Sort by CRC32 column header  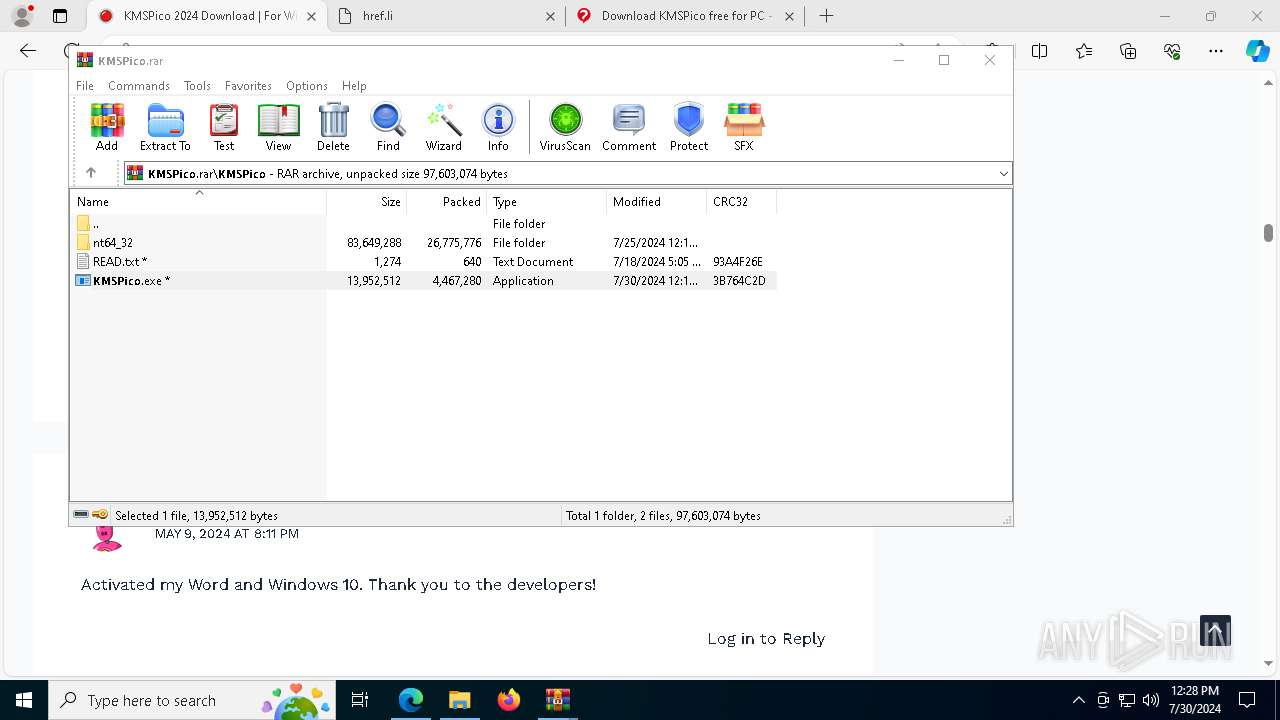click(x=741, y=202)
